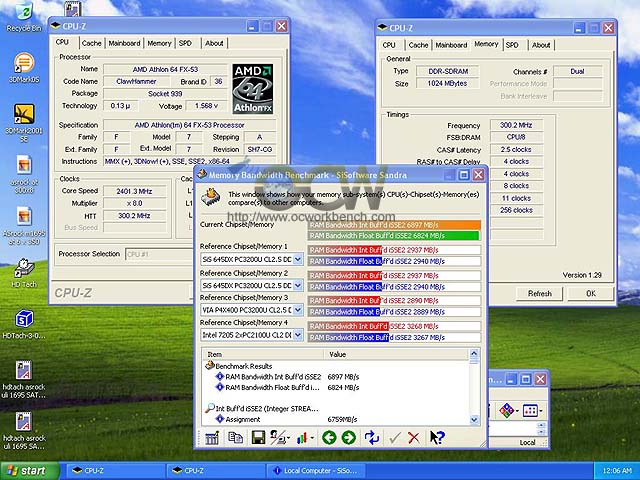Switch to Cache tab in left CPU-Z window
The width and height of the screenshot is (640, 480).
(91, 43)
